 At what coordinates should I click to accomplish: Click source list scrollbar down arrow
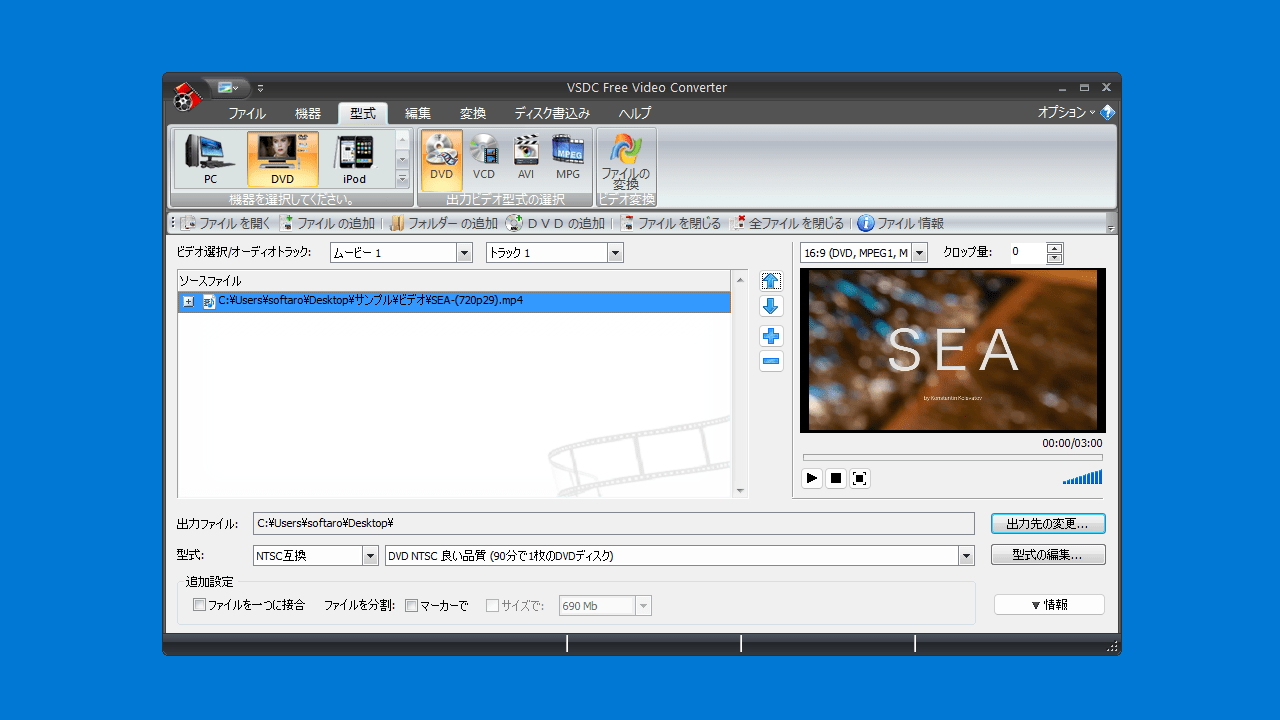pyautogui.click(x=740, y=491)
